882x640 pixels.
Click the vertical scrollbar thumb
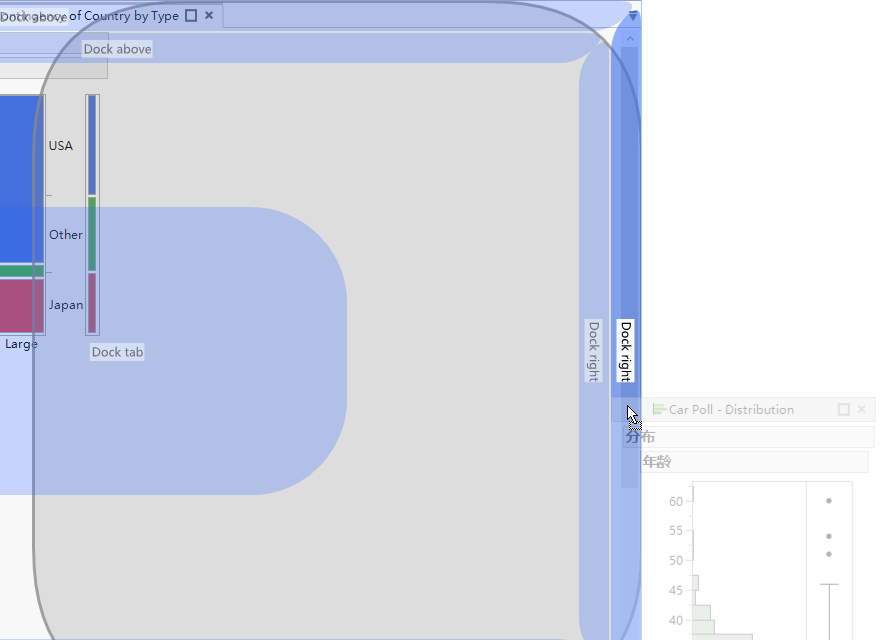click(x=629, y=267)
